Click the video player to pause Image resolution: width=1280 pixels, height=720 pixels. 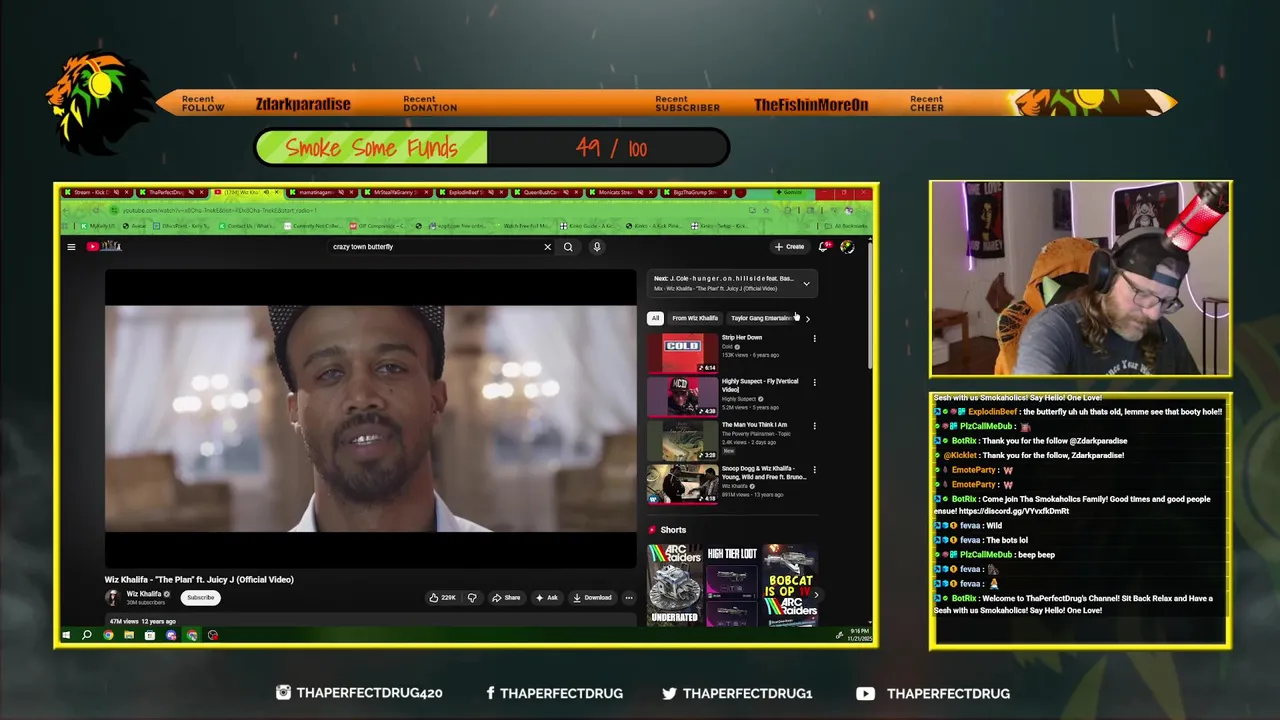(370, 418)
